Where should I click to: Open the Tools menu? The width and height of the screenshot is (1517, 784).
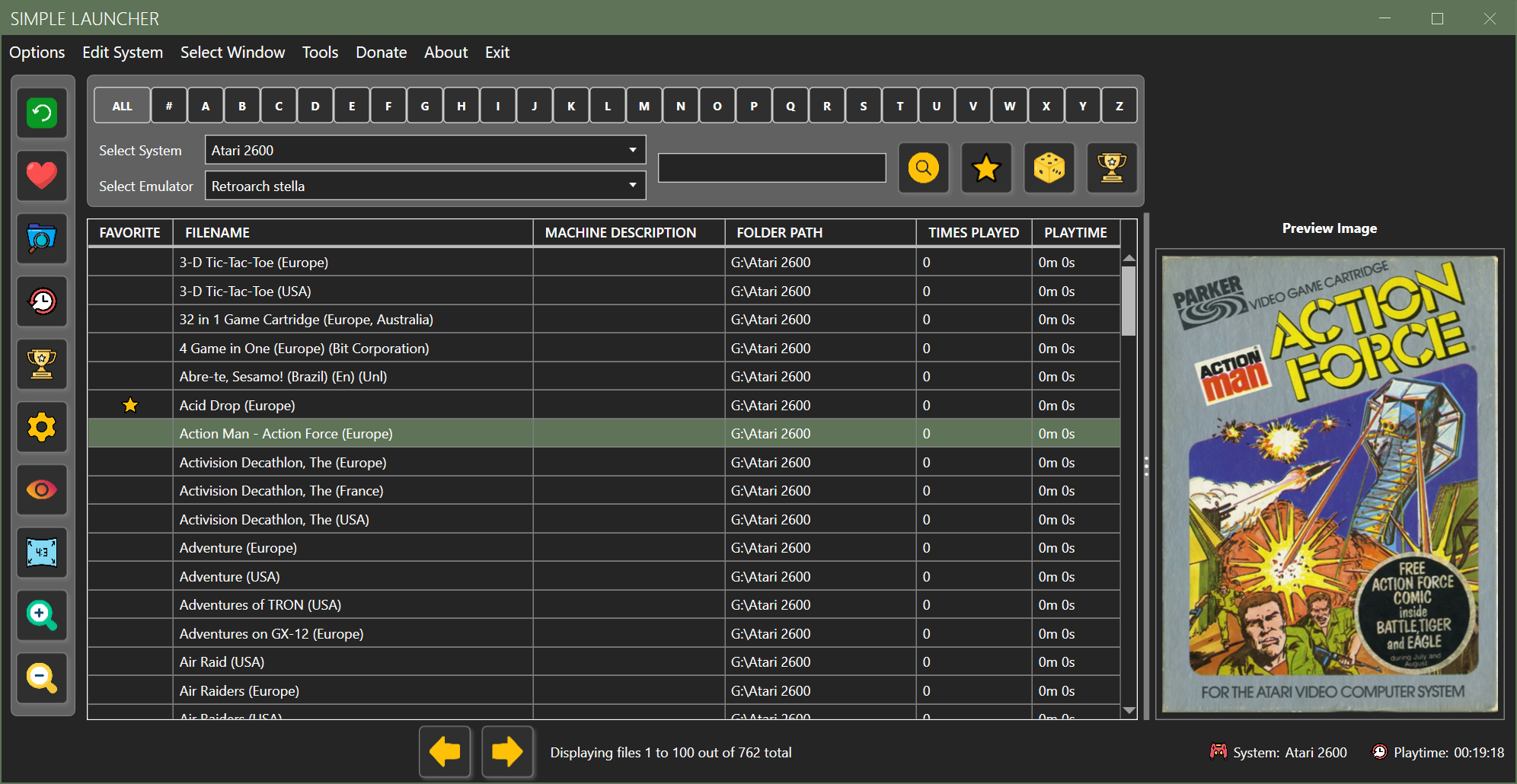320,53
